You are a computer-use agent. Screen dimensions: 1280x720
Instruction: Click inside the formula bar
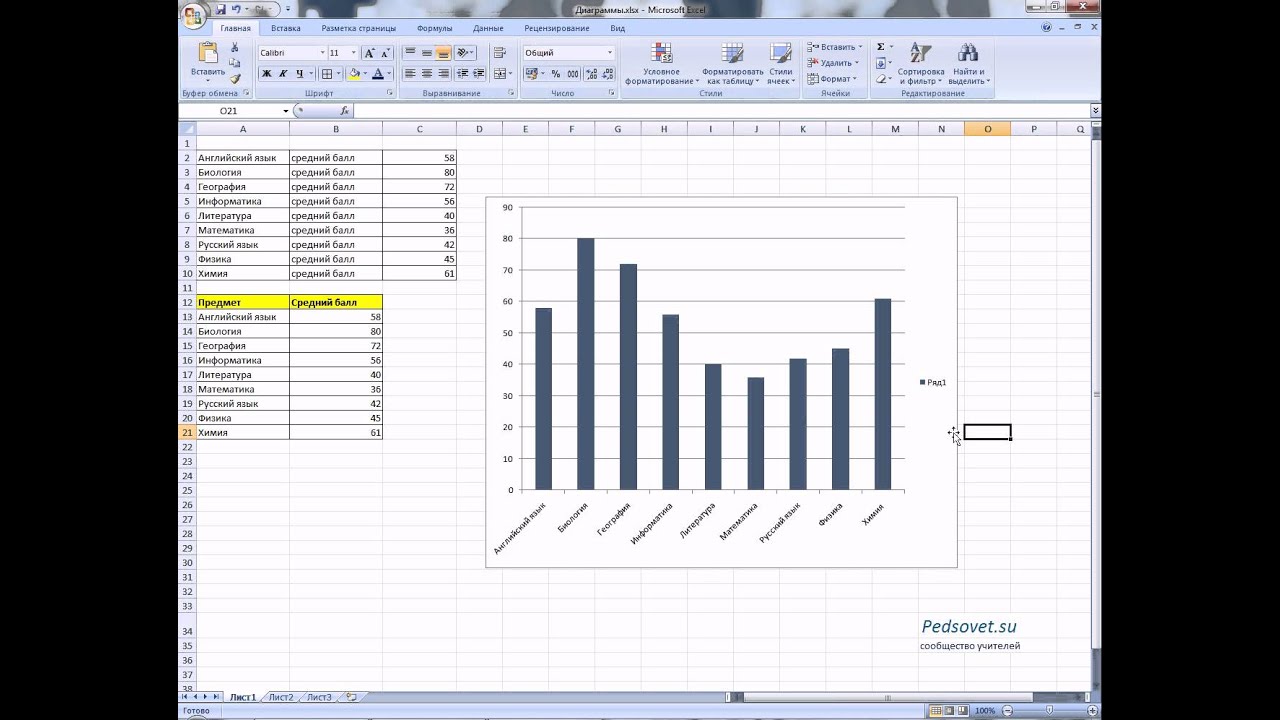pyautogui.click(x=720, y=111)
